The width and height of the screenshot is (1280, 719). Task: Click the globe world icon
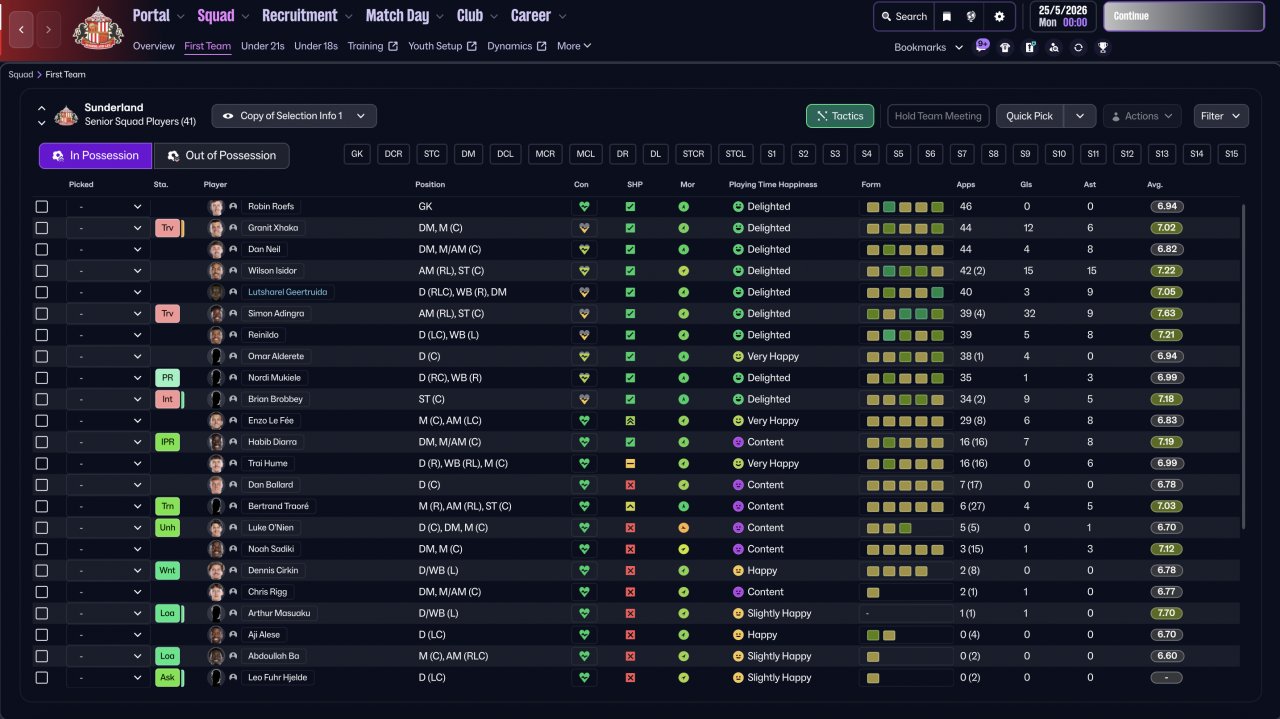970,16
